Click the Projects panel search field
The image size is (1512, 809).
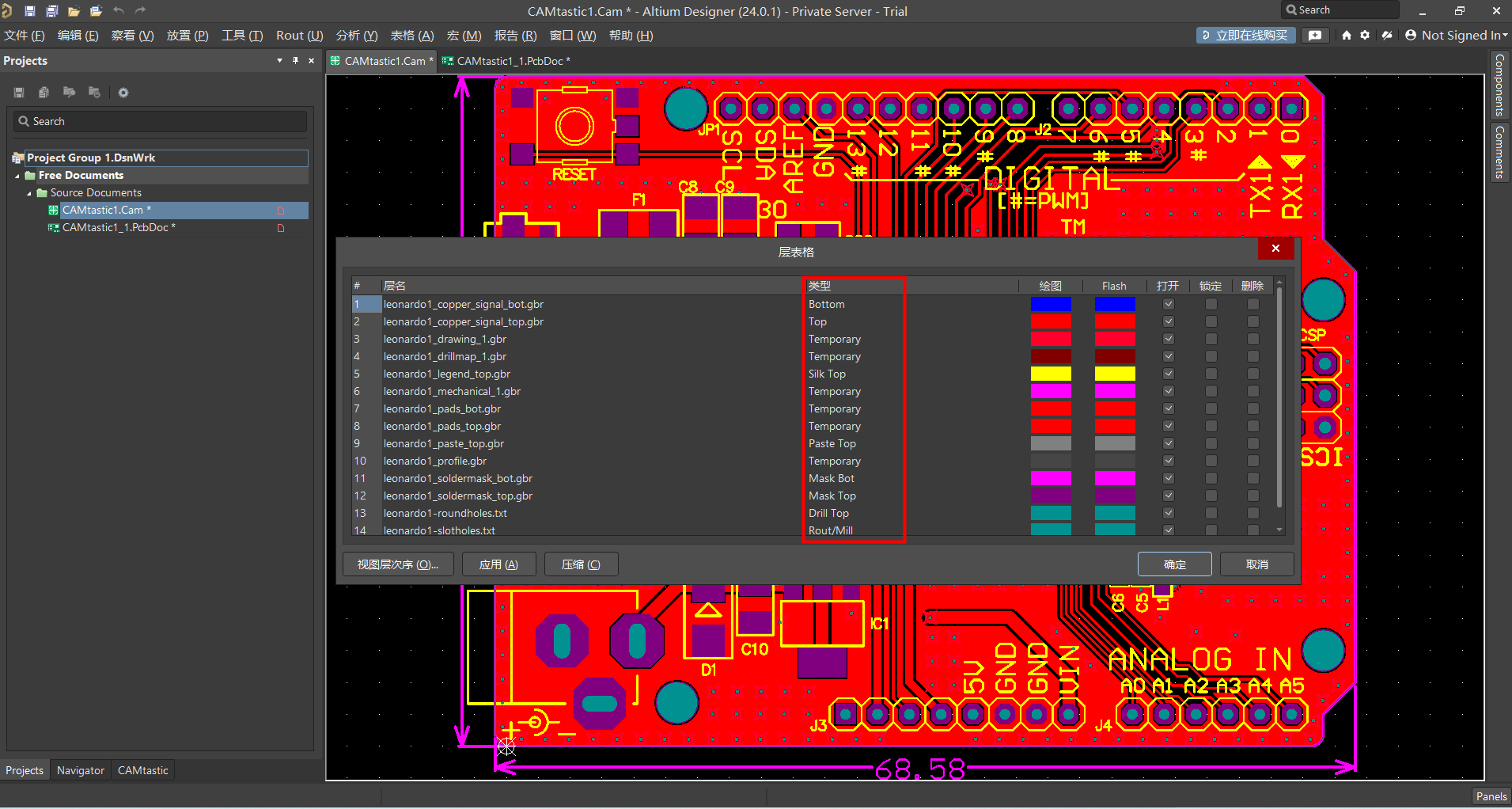pos(161,121)
